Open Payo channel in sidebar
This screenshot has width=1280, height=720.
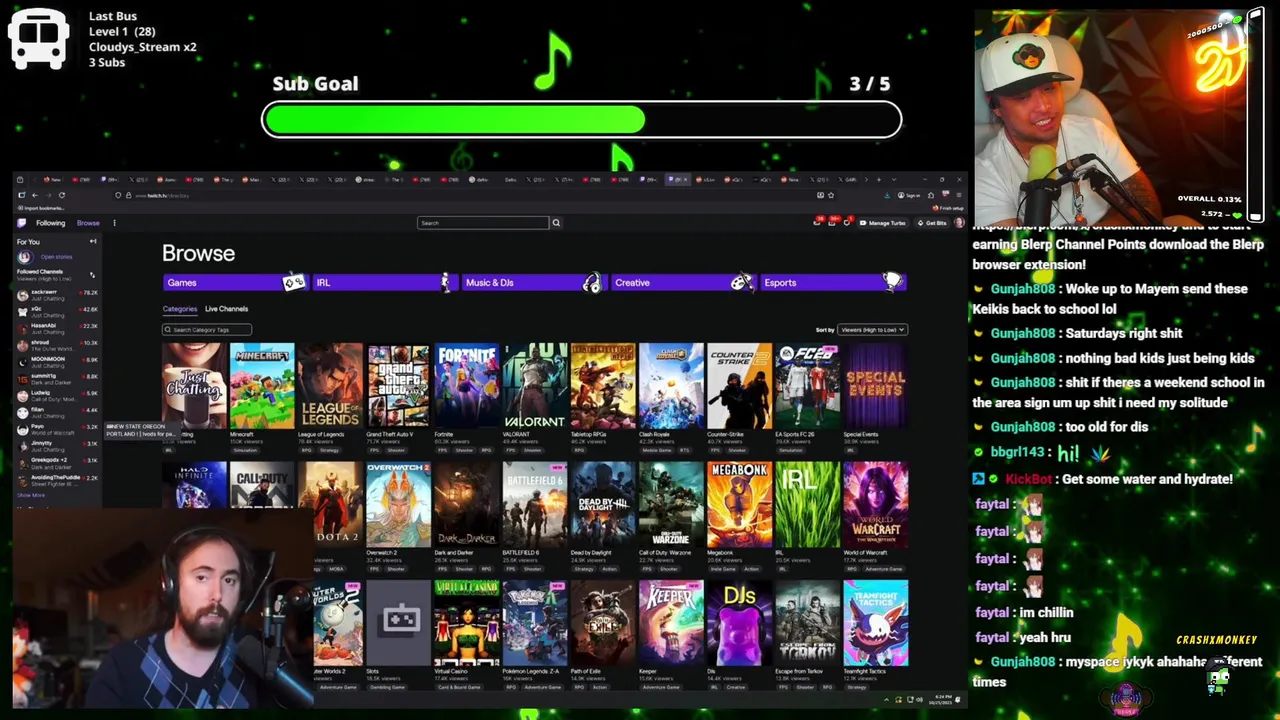[58, 429]
